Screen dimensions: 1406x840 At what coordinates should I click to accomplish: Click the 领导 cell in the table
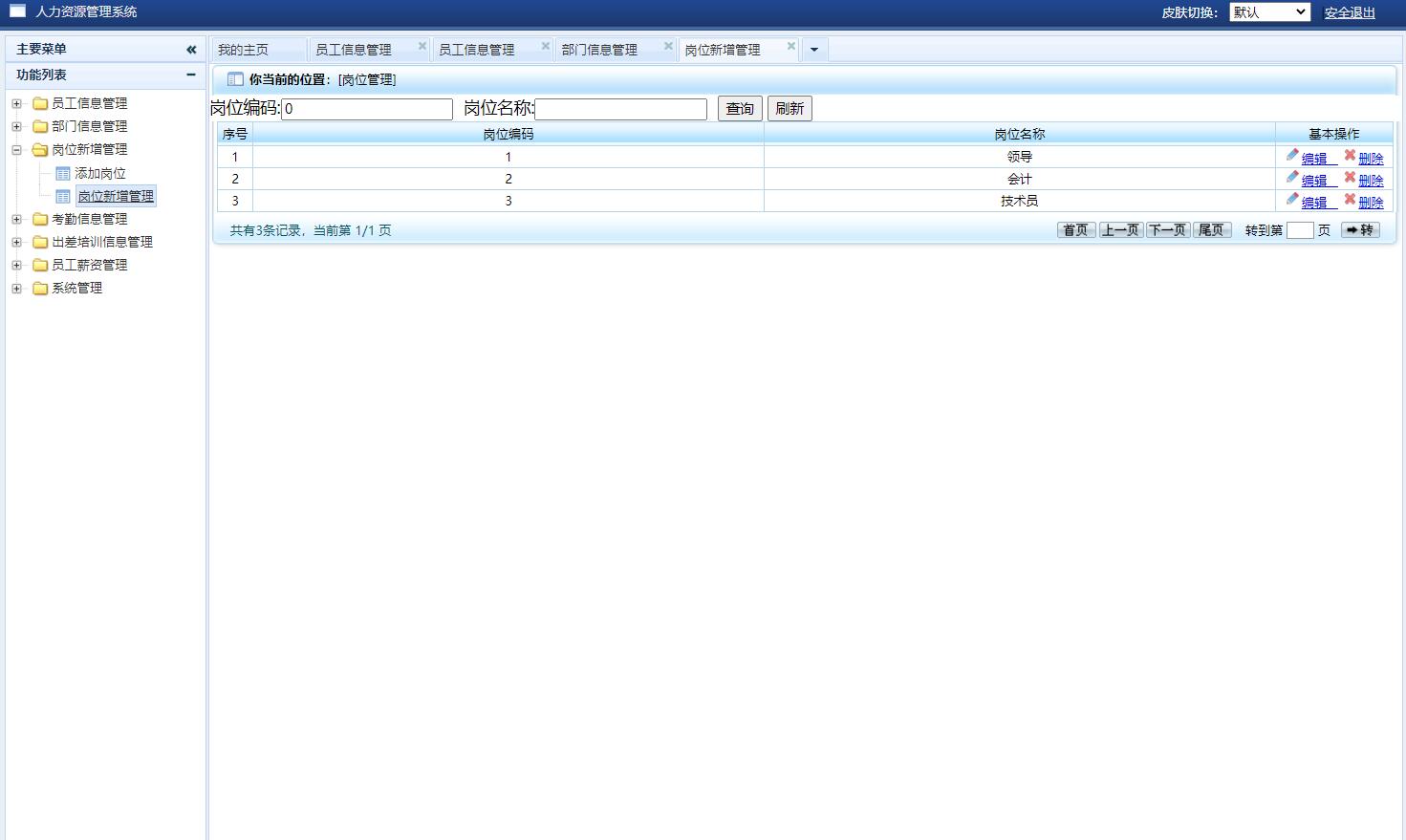click(x=1020, y=157)
